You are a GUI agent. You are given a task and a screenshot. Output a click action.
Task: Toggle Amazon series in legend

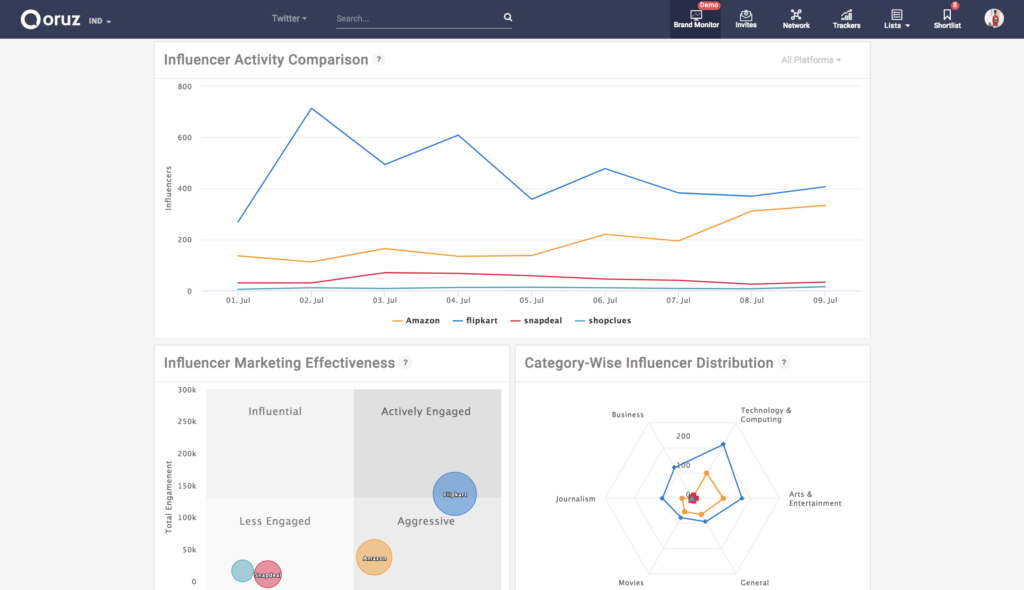coord(416,321)
